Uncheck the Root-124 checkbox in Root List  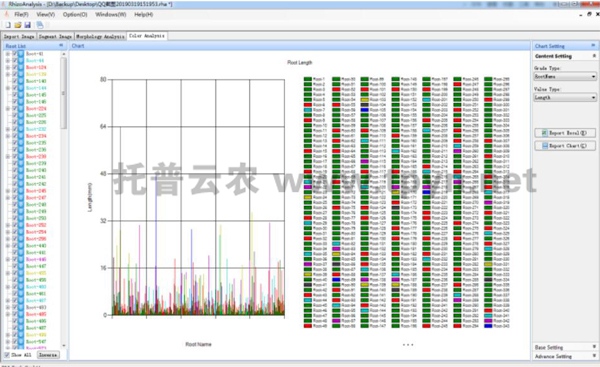15,67
